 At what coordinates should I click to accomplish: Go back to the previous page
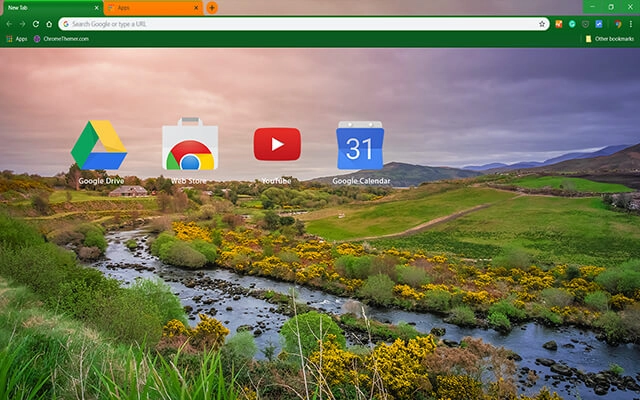click(9, 24)
